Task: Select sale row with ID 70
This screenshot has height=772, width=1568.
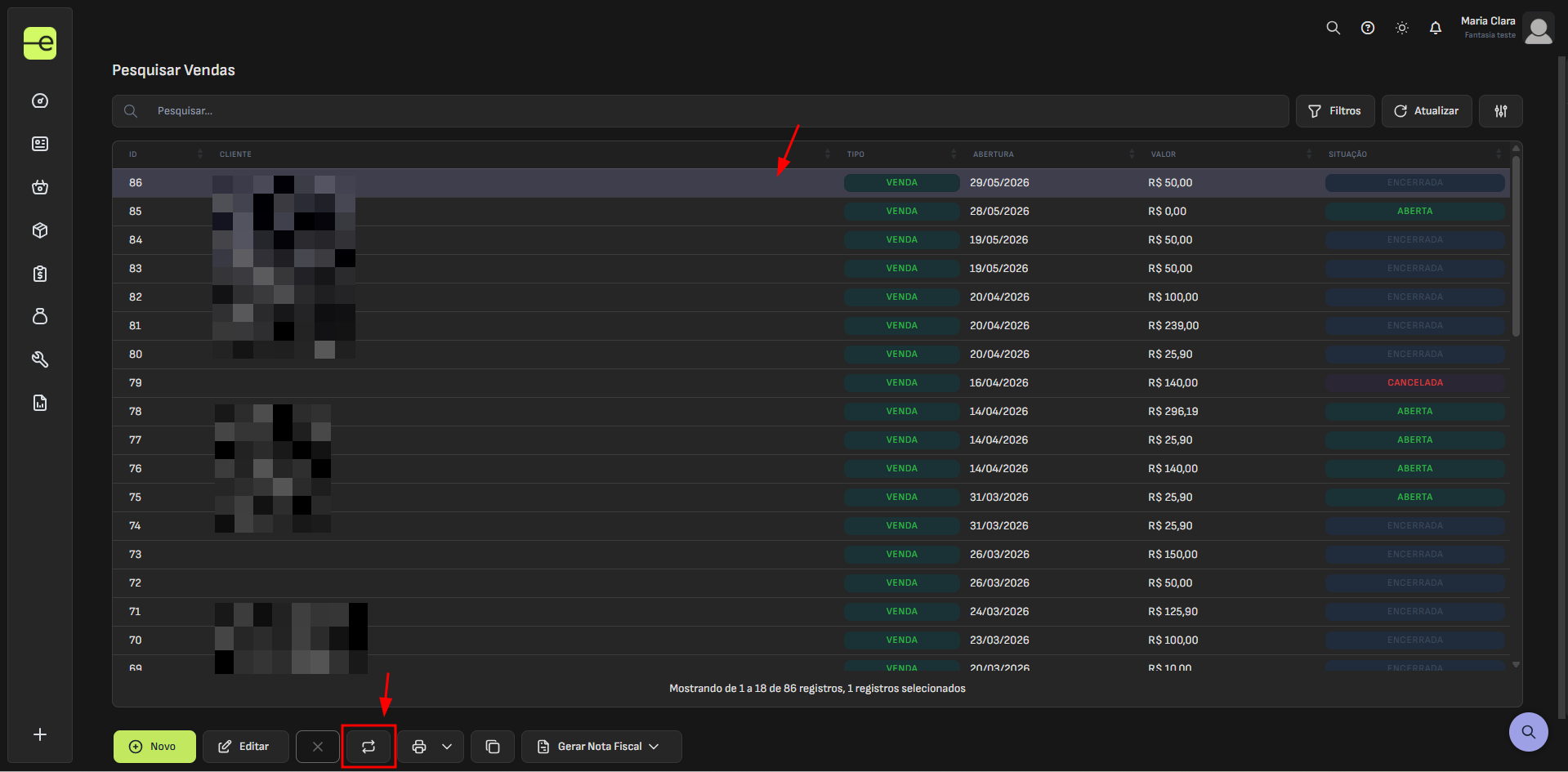Action: click(811, 640)
